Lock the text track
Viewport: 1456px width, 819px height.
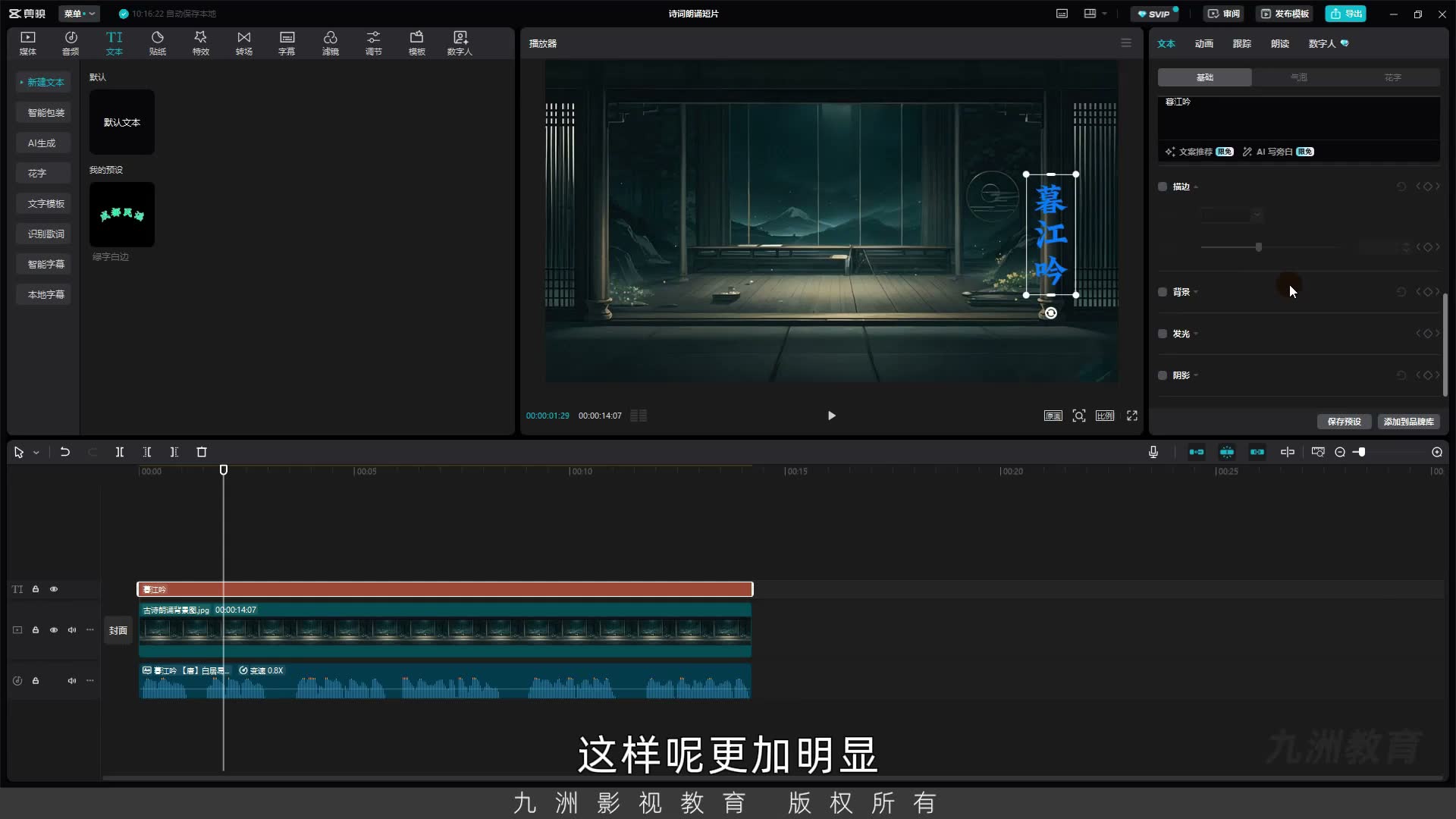click(36, 589)
